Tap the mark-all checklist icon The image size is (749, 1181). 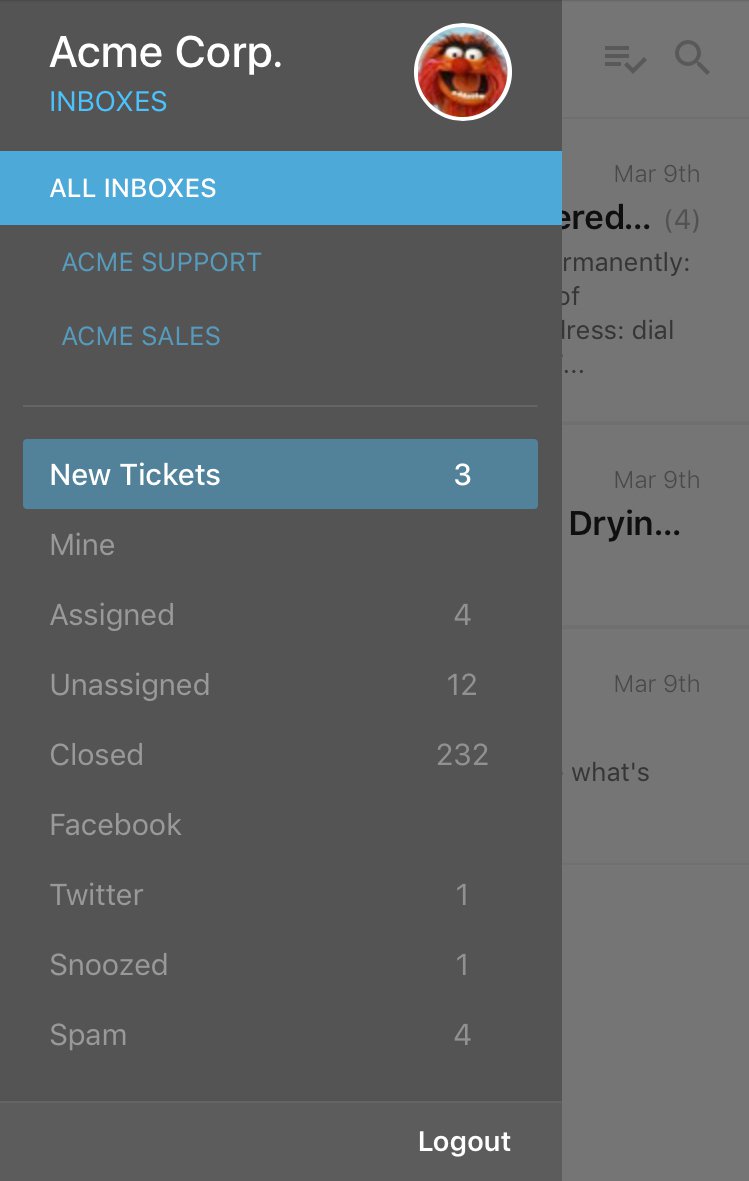[x=625, y=58]
